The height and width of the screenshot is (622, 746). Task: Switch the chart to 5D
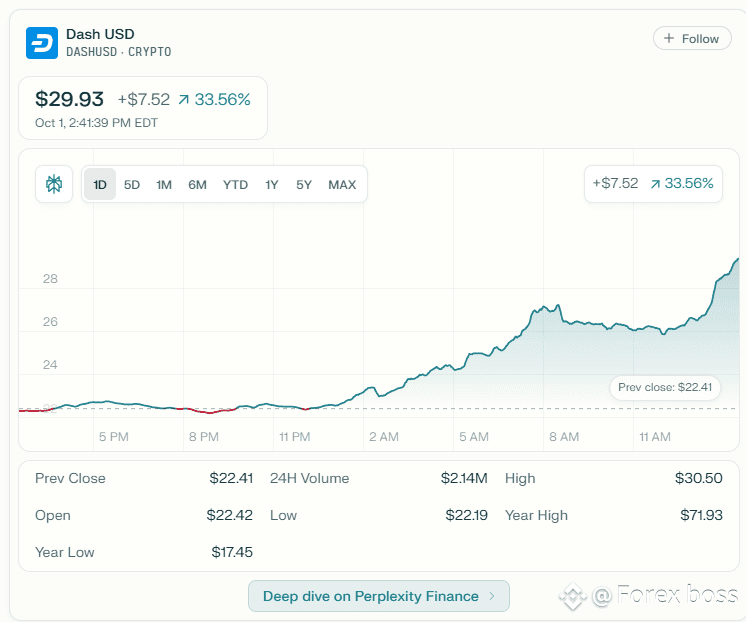(x=132, y=184)
